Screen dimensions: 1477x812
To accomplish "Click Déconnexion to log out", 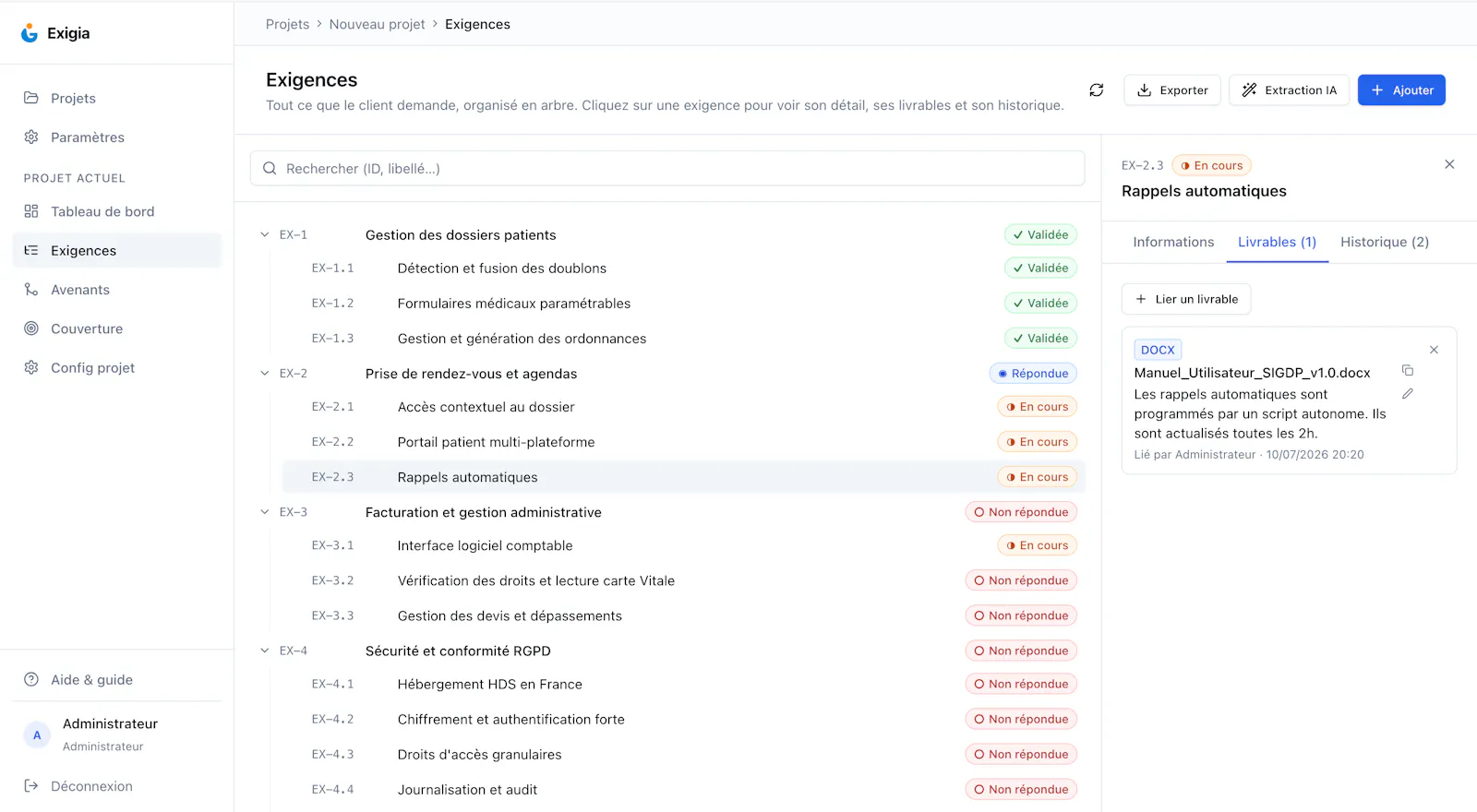I will coord(117,786).
